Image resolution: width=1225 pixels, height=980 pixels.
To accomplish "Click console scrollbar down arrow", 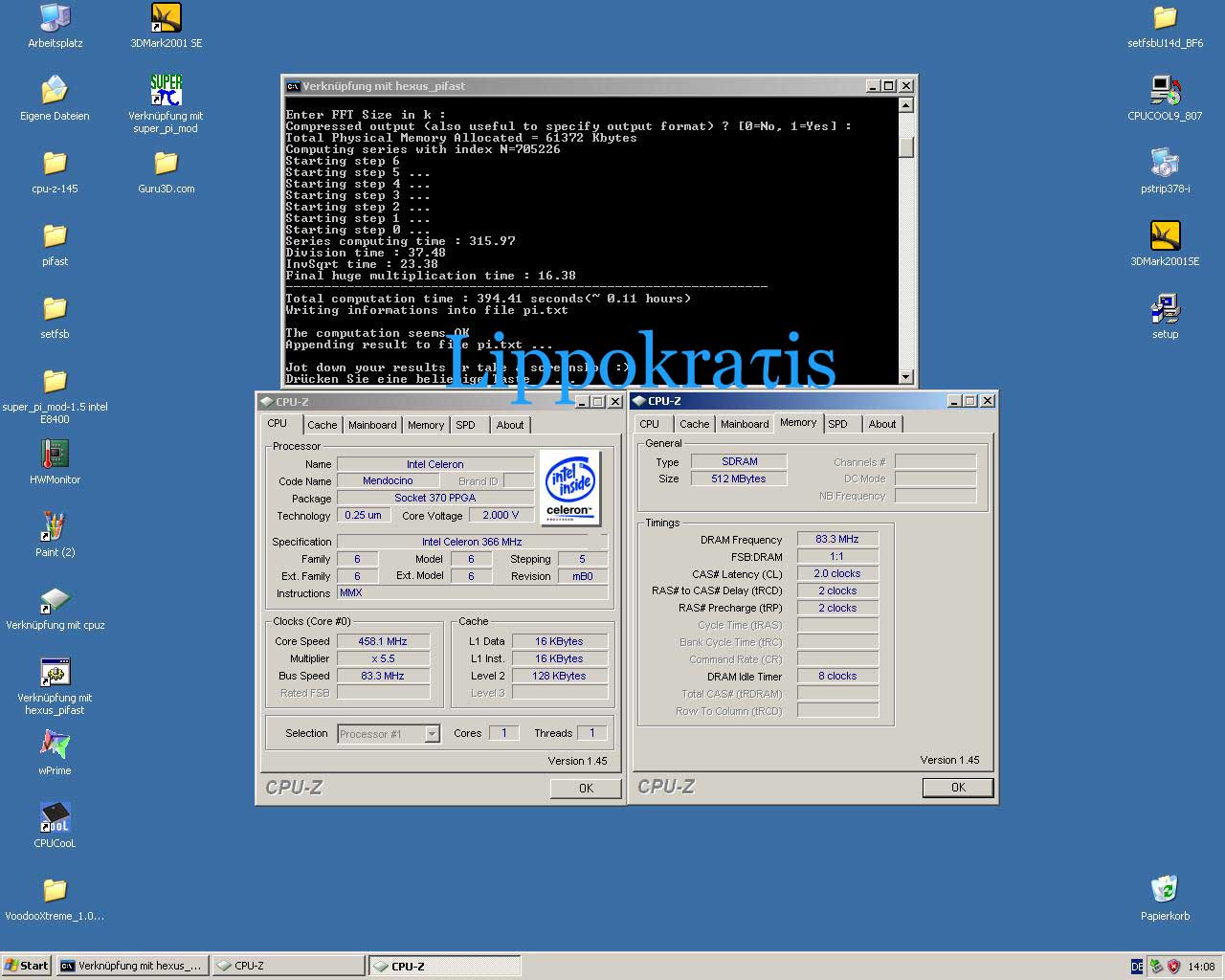I will [906, 377].
